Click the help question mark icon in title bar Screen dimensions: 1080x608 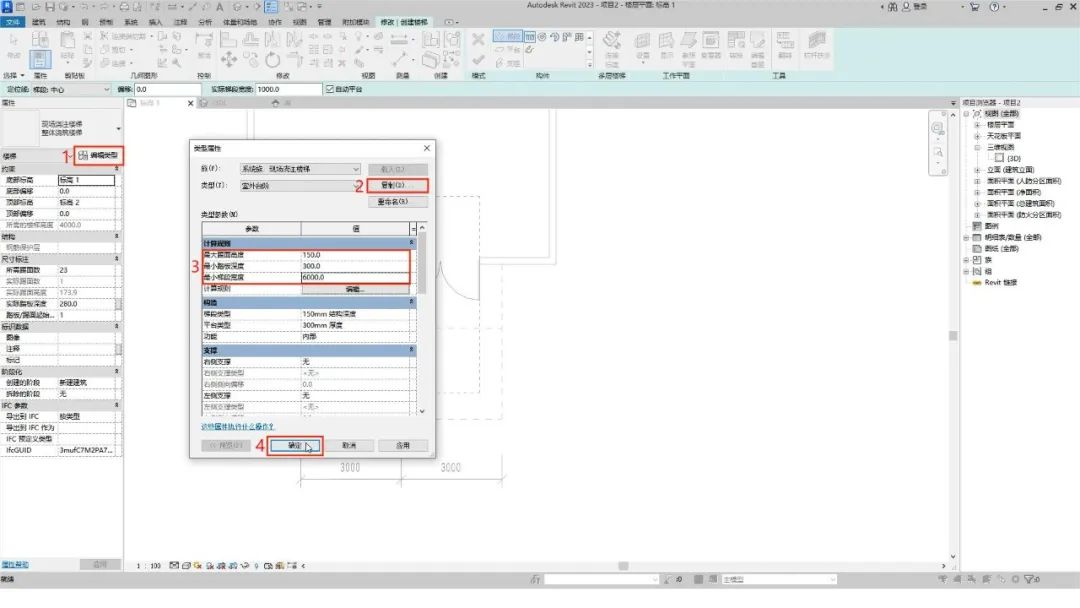tap(994, 6)
